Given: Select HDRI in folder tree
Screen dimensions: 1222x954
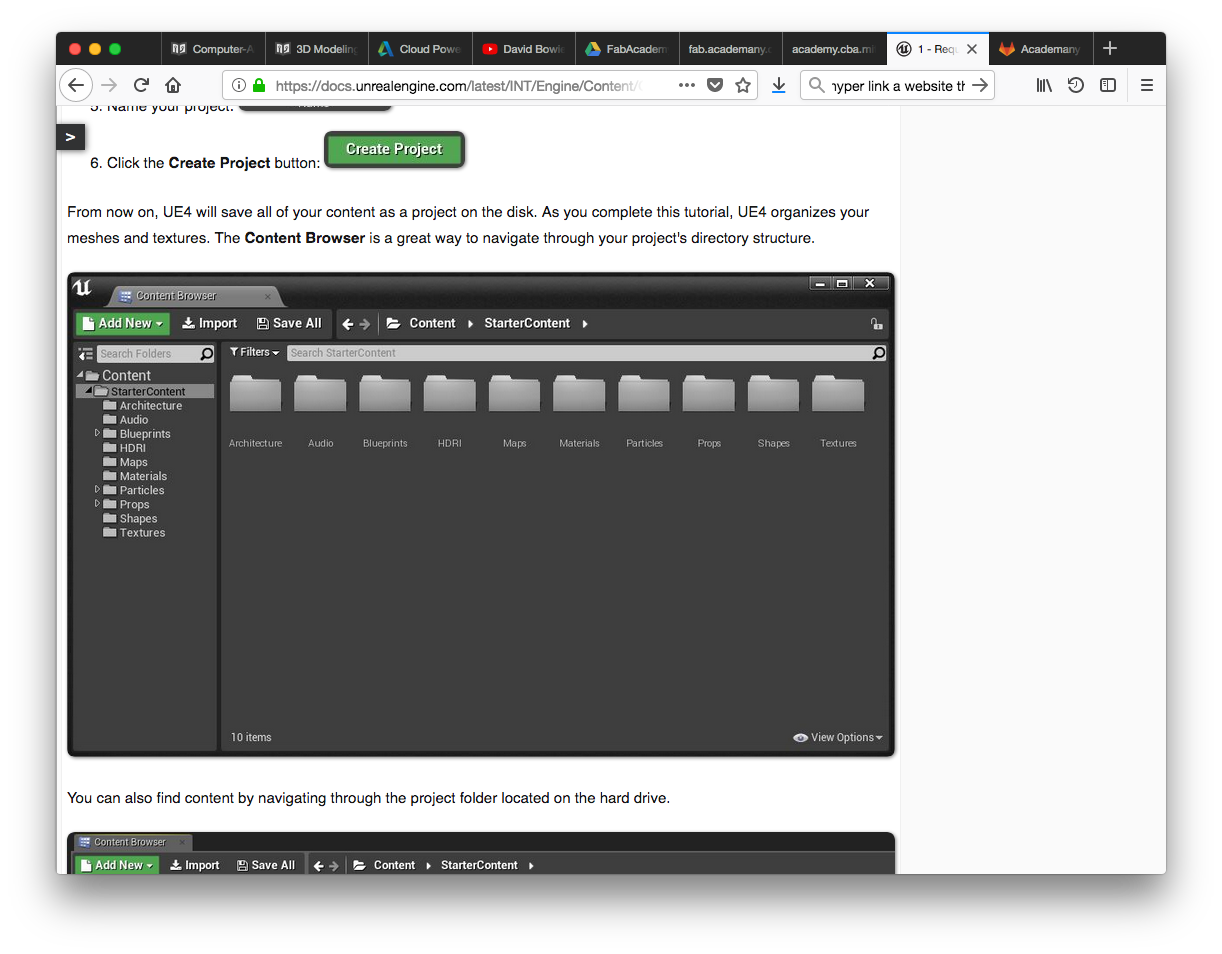Looking at the screenshot, I should [124, 448].
